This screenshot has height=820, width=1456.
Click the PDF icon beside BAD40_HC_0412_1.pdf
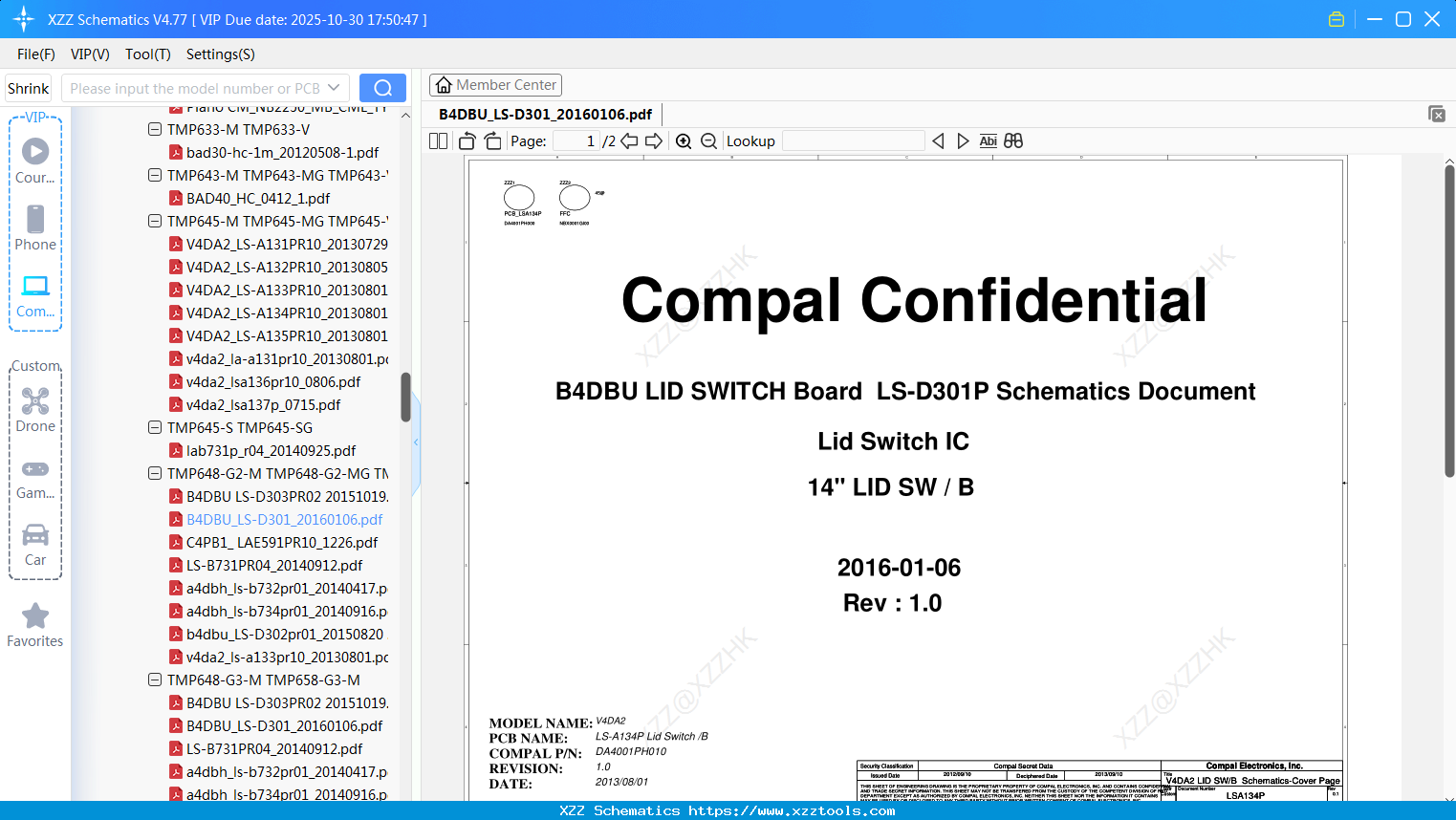[176, 198]
